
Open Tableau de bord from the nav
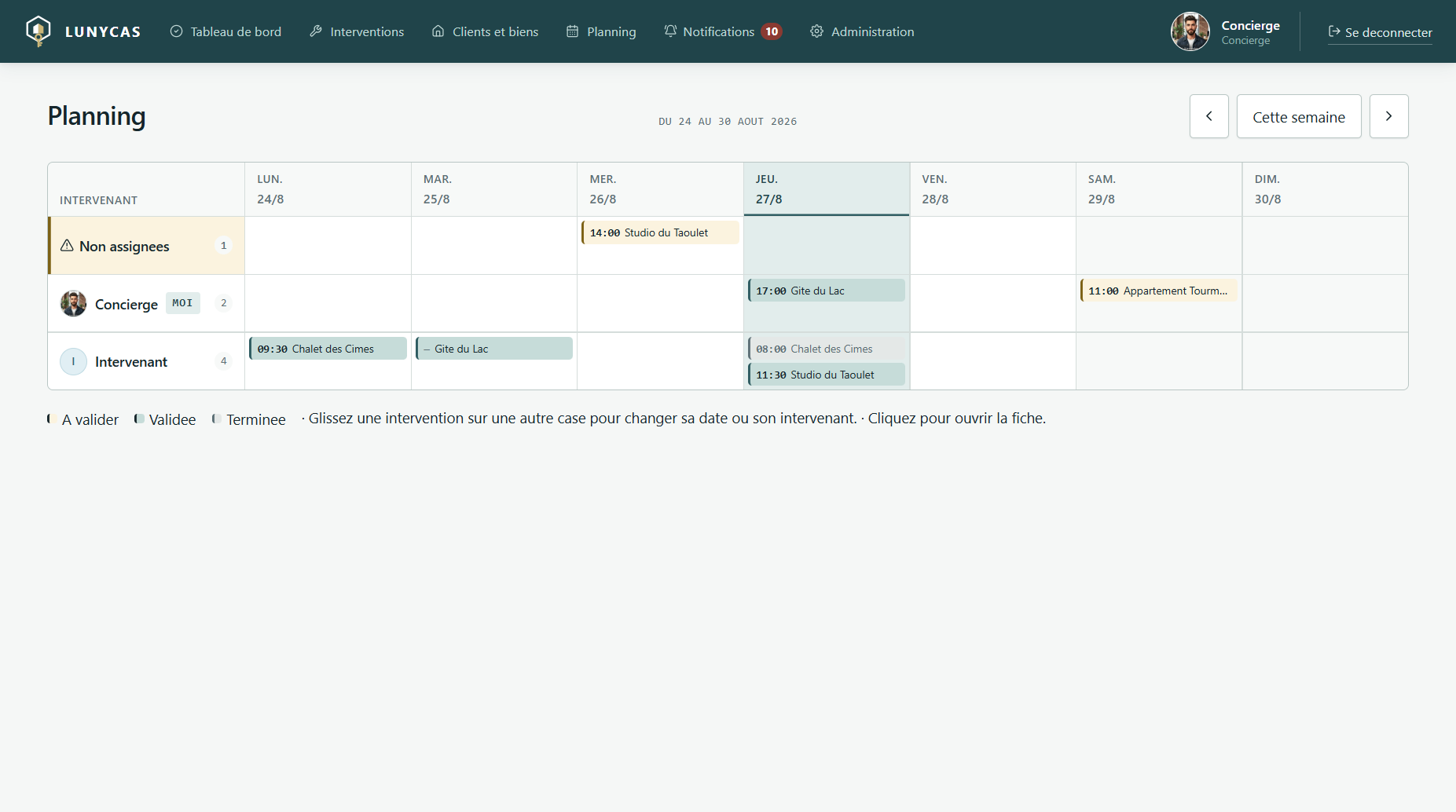(226, 31)
